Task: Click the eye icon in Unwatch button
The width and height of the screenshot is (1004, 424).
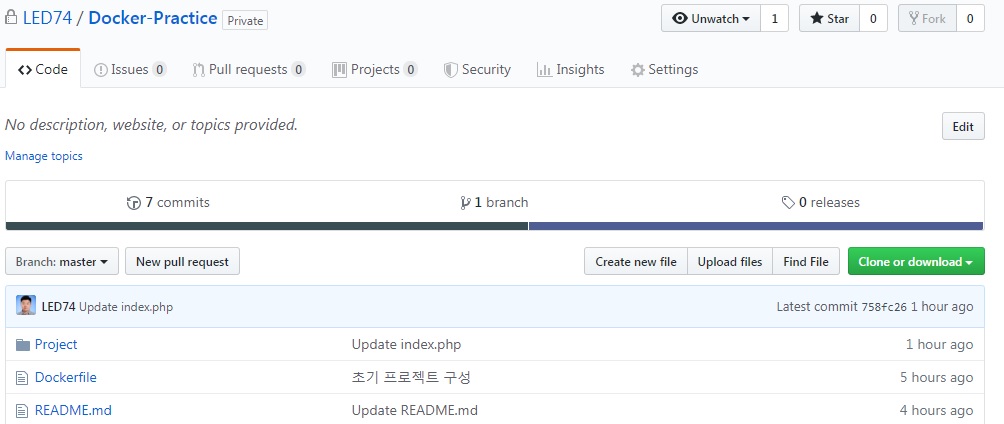Action: pyautogui.click(x=680, y=19)
